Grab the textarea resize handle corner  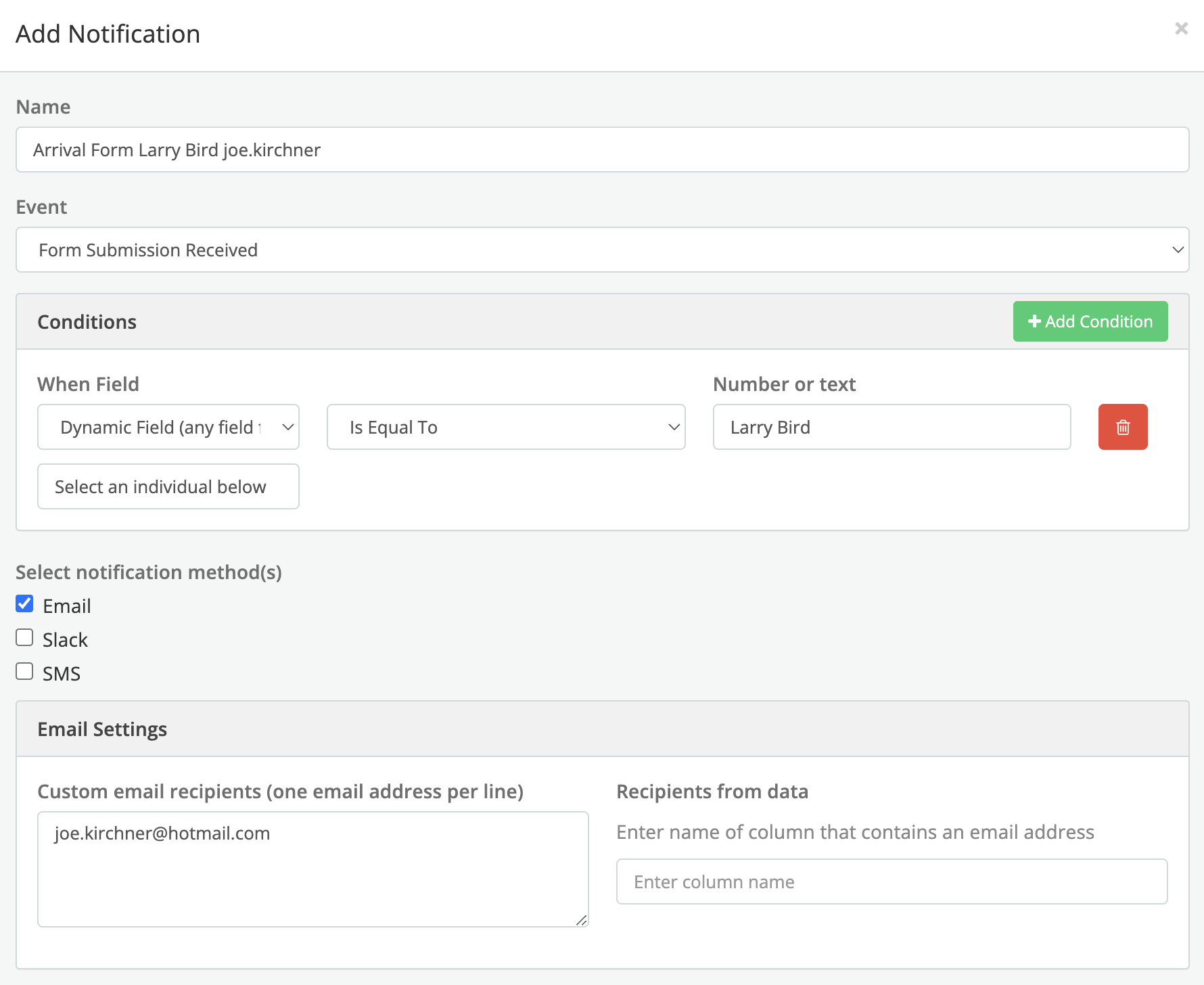582,920
